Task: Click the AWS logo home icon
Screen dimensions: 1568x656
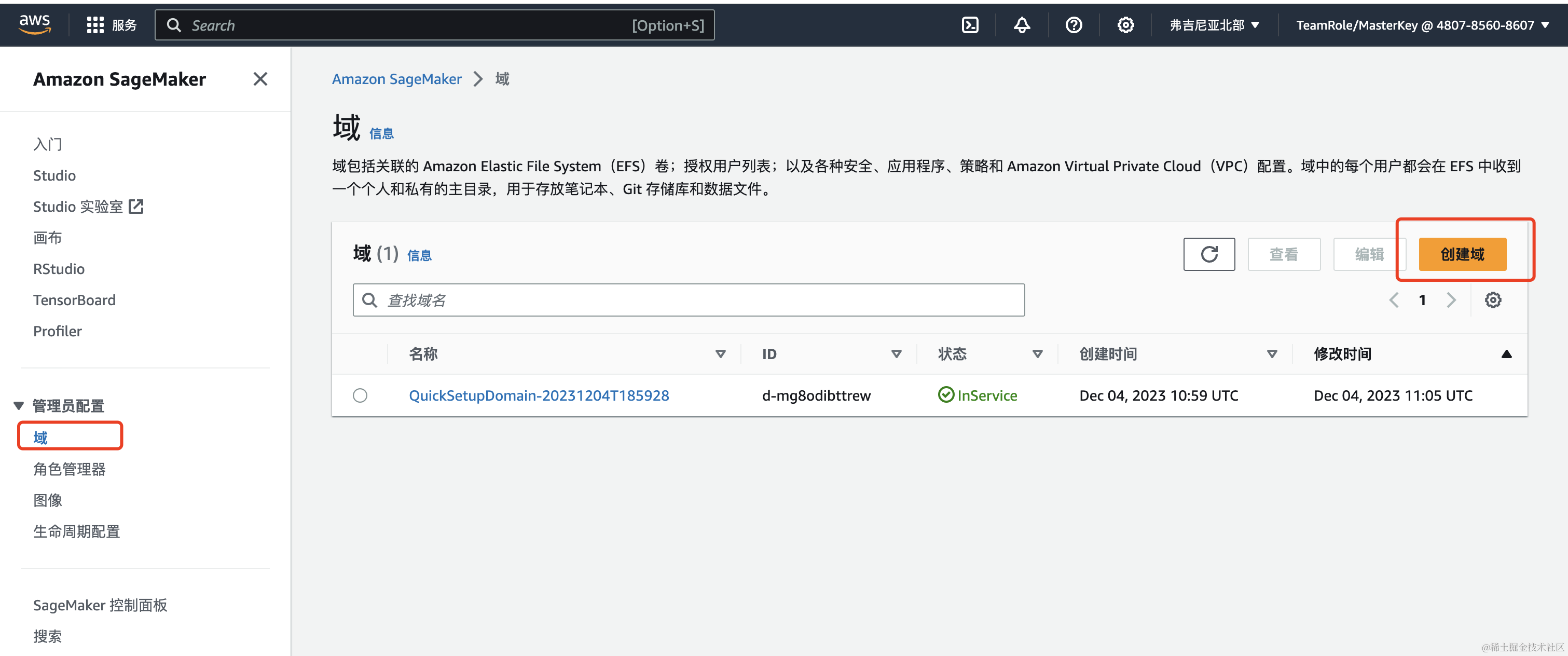Action: point(35,24)
